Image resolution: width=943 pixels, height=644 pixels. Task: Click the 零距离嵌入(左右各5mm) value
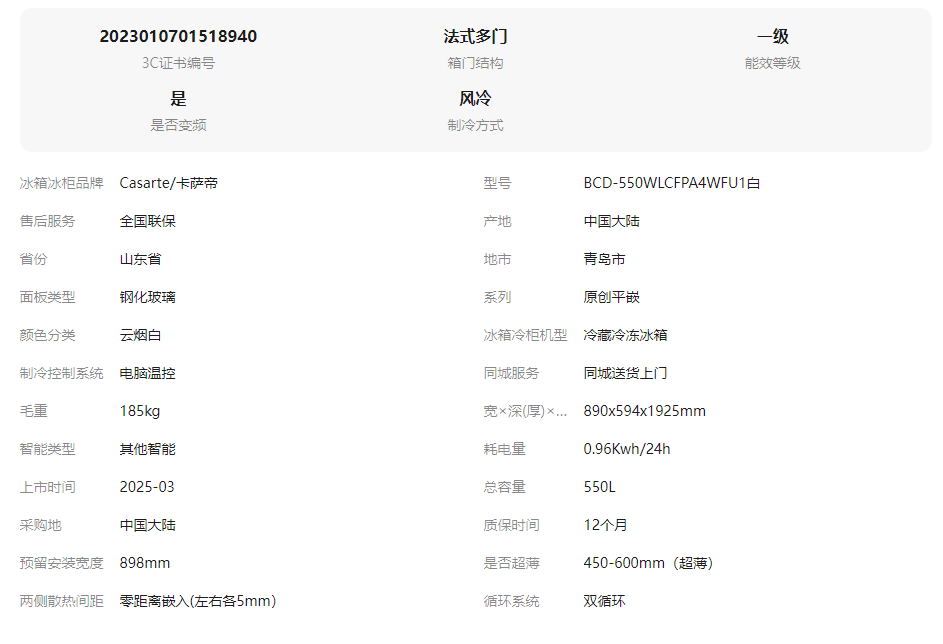(x=198, y=601)
